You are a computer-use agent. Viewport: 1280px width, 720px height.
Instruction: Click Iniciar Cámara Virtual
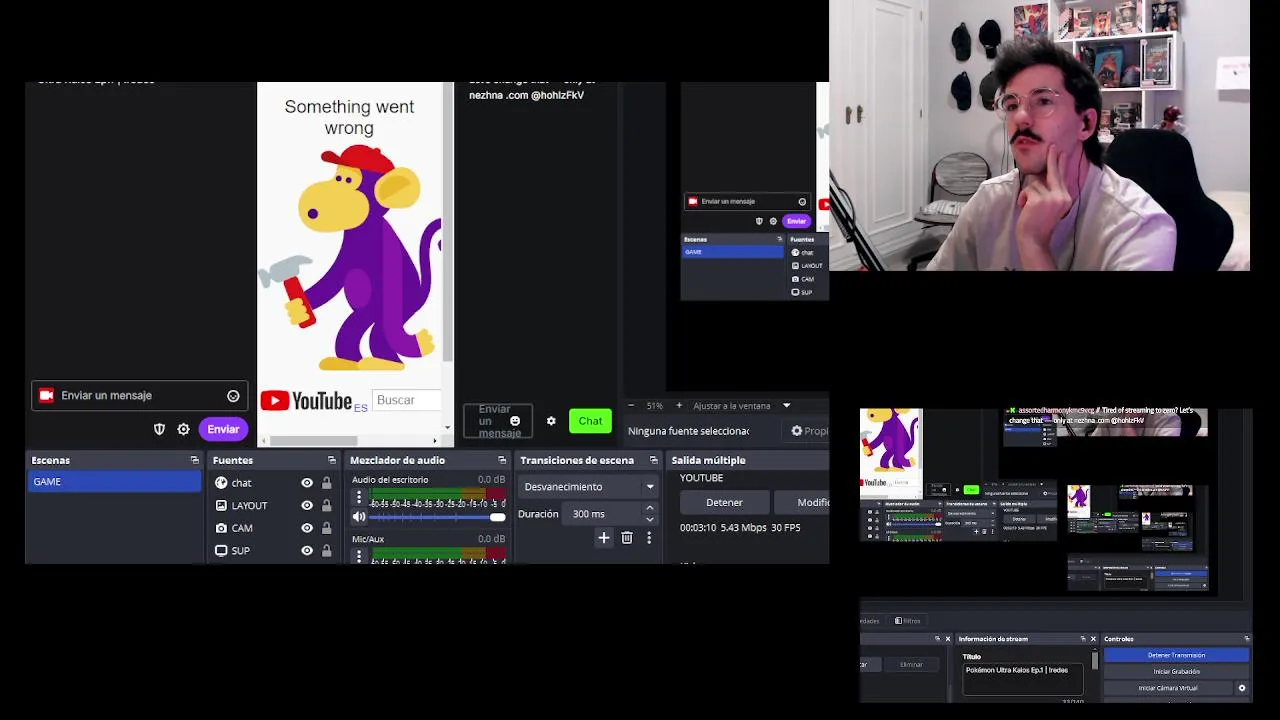tap(1168, 688)
